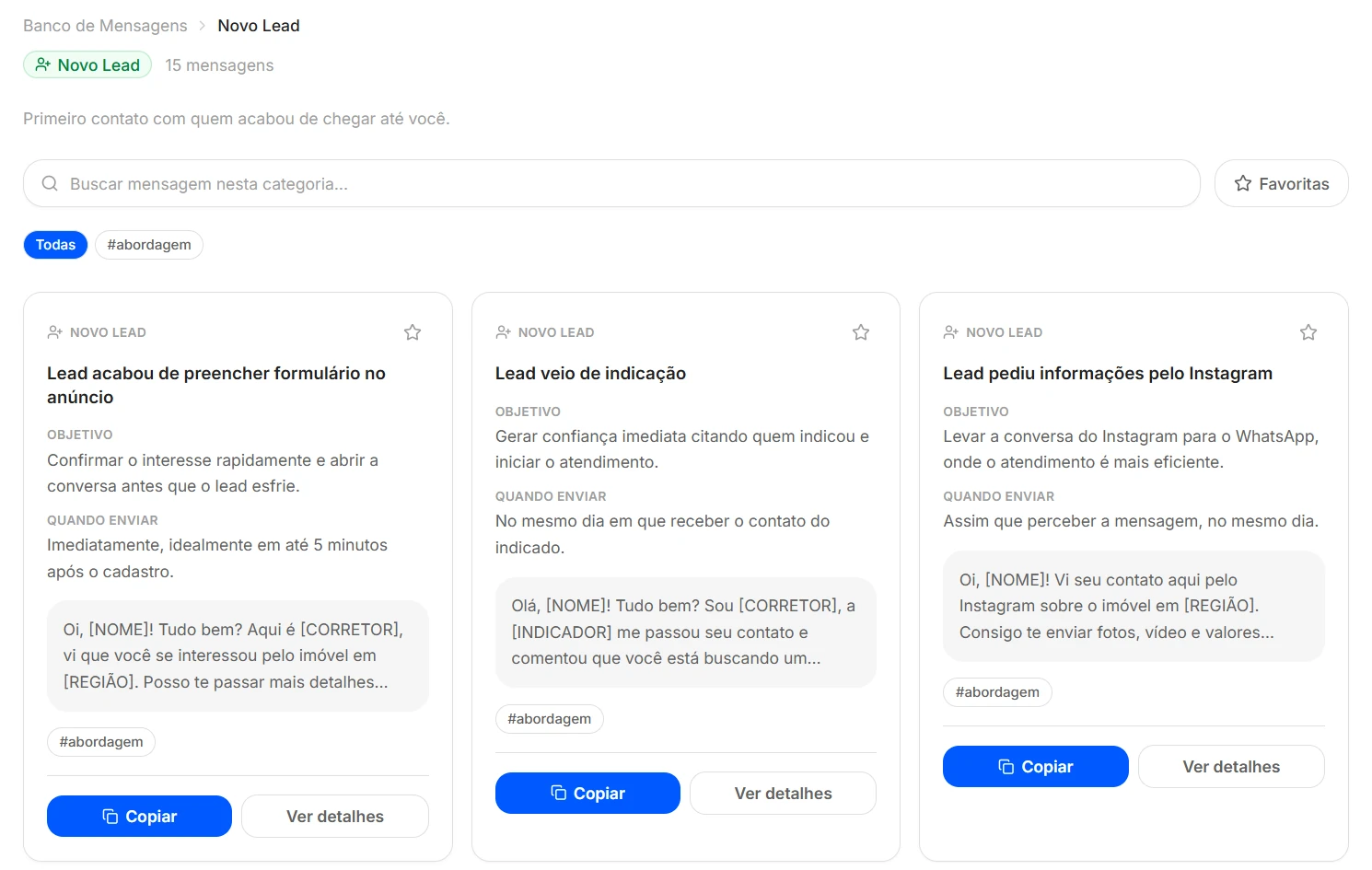Open Ver detalhes for formulário no anúncio card
1372x870 pixels.
(x=335, y=817)
